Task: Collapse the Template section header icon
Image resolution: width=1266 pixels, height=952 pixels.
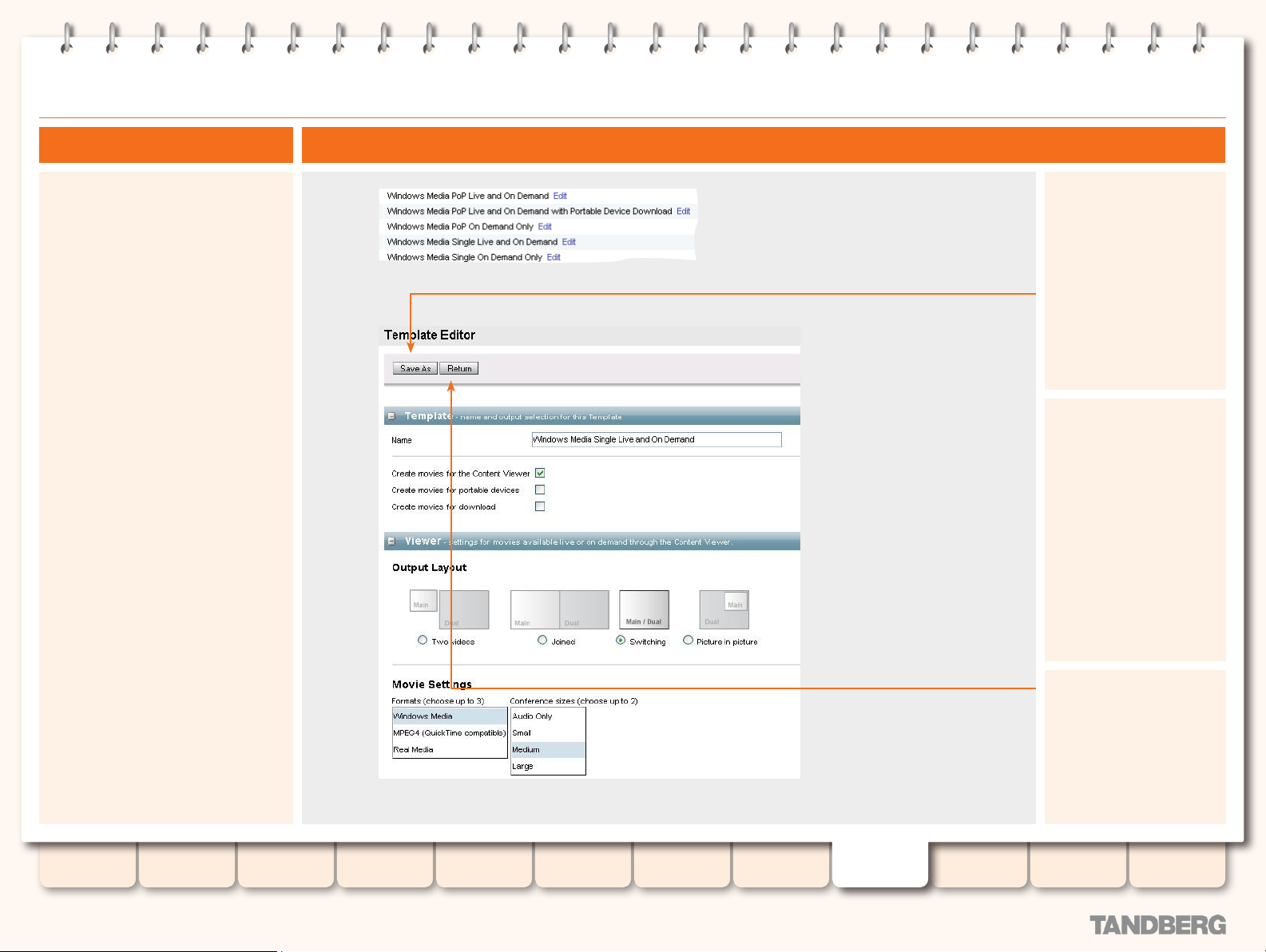Action: pyautogui.click(x=391, y=416)
